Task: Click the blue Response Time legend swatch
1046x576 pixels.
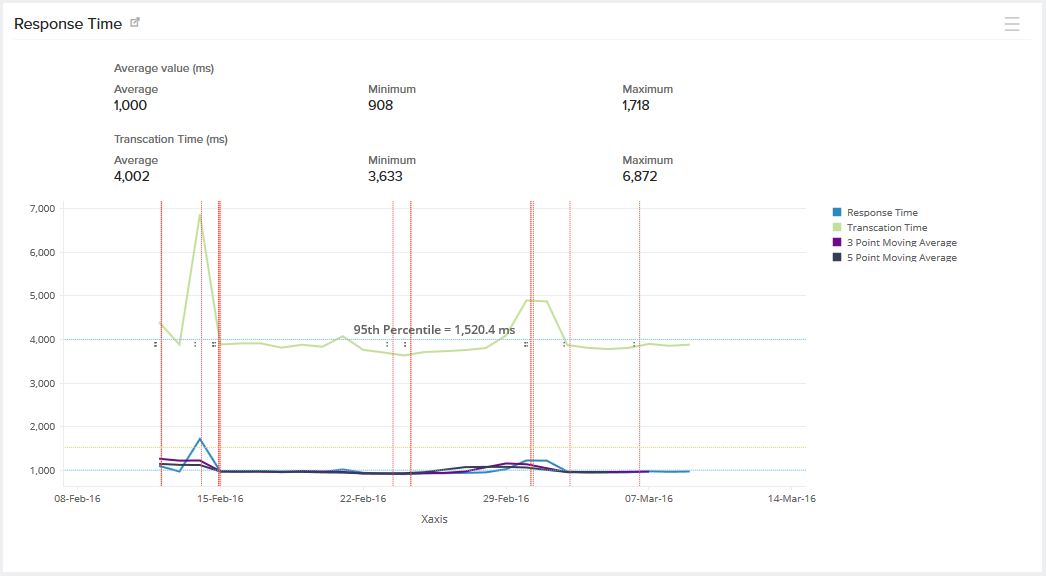Action: (837, 212)
